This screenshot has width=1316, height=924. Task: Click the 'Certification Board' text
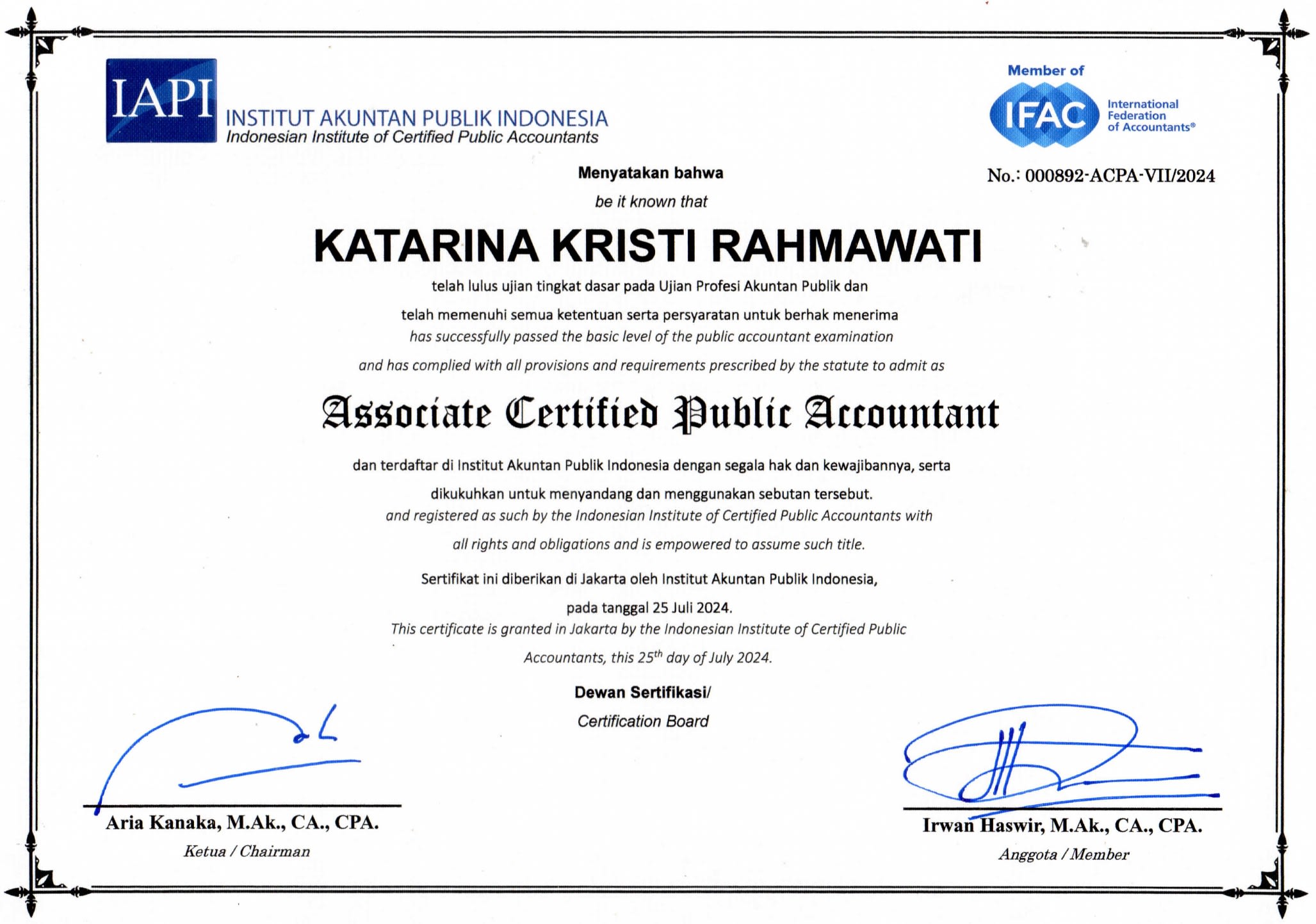coord(643,721)
